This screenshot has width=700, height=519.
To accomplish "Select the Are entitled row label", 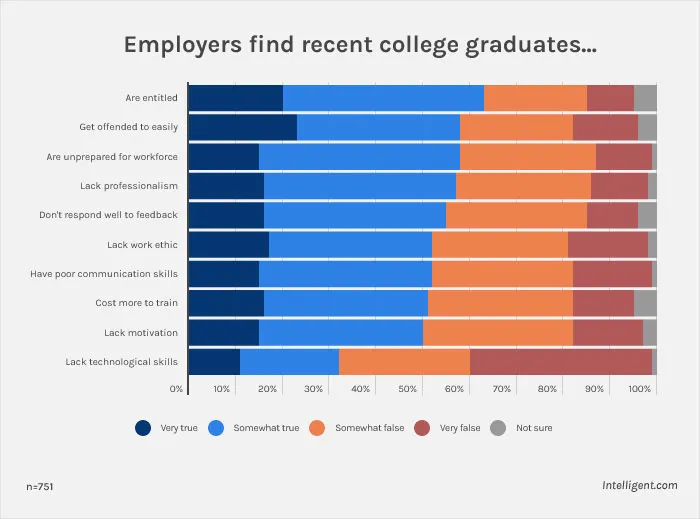I will (151, 98).
